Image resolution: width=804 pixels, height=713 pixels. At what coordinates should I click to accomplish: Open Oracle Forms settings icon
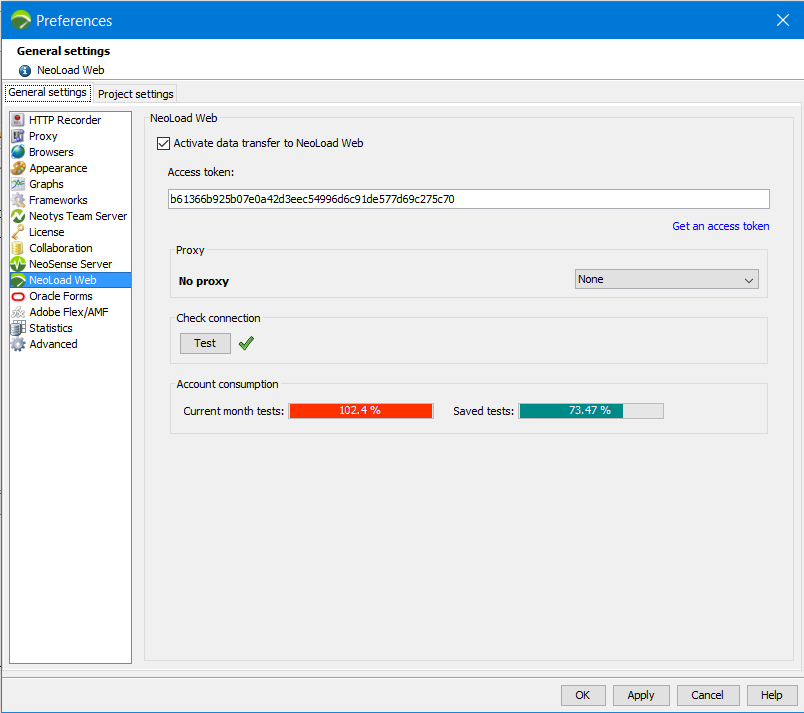(18, 296)
